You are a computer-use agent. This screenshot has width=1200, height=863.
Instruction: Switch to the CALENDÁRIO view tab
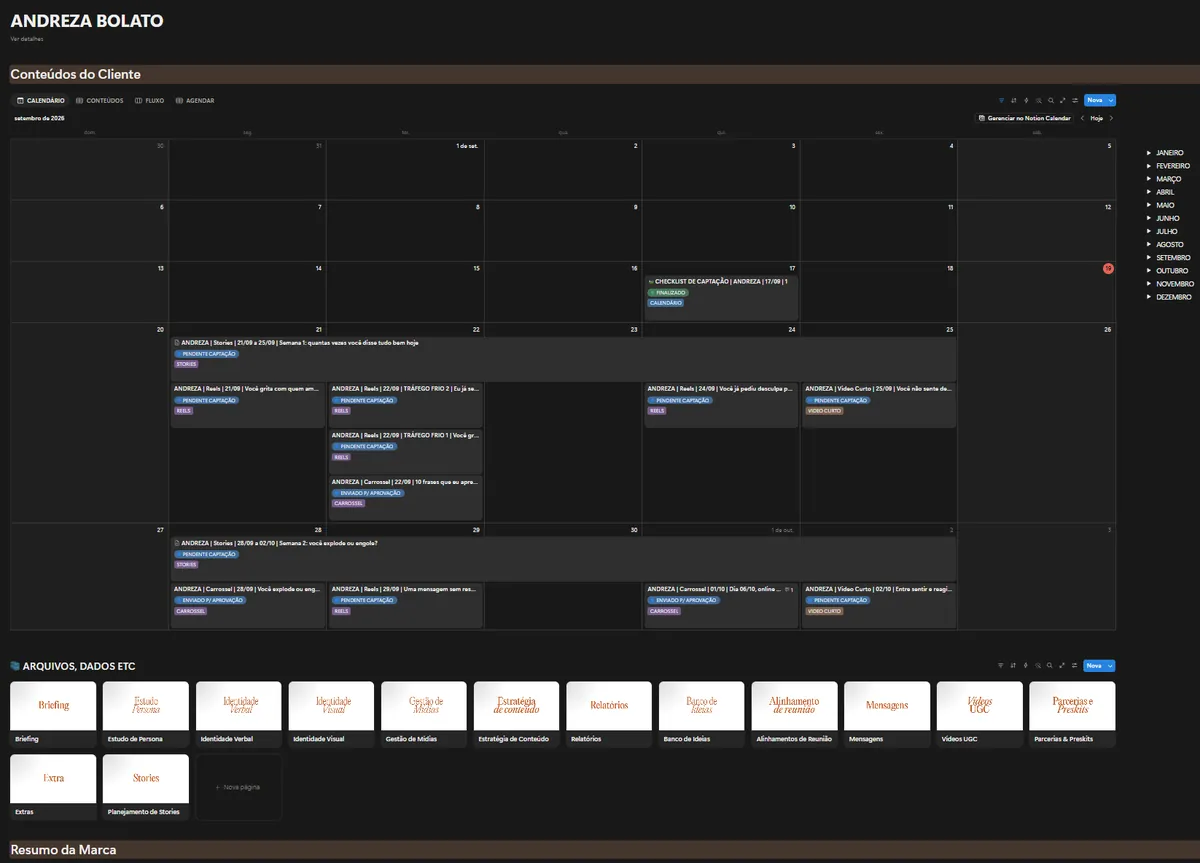tap(41, 100)
